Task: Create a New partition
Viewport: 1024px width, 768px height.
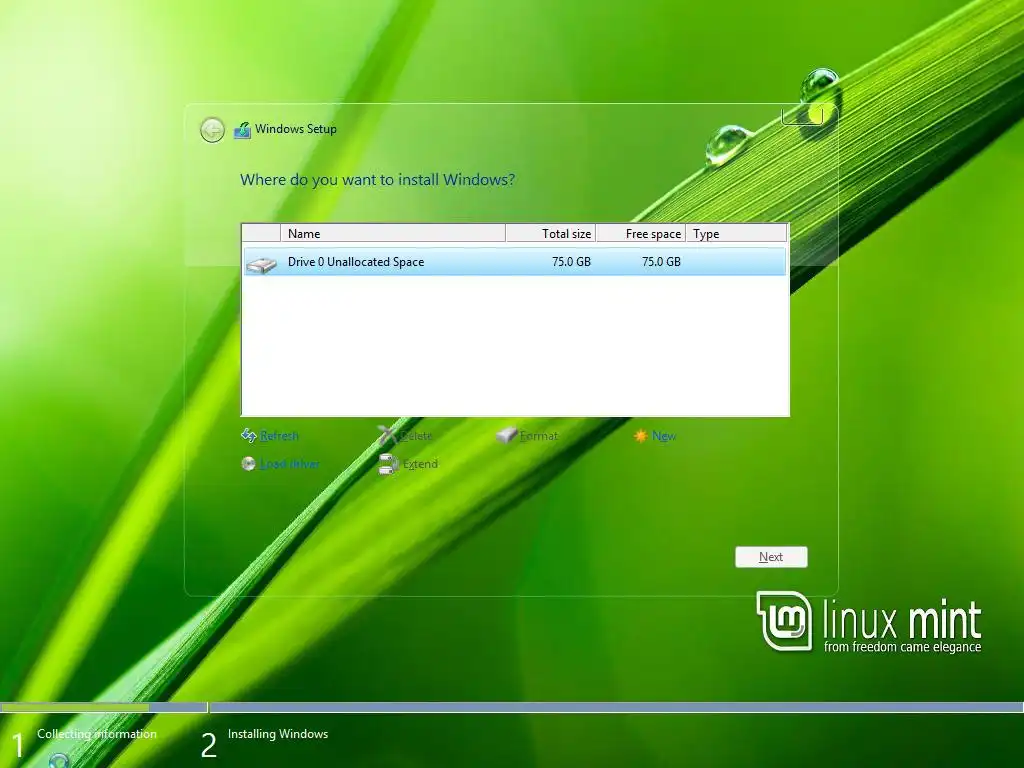Action: (x=664, y=436)
